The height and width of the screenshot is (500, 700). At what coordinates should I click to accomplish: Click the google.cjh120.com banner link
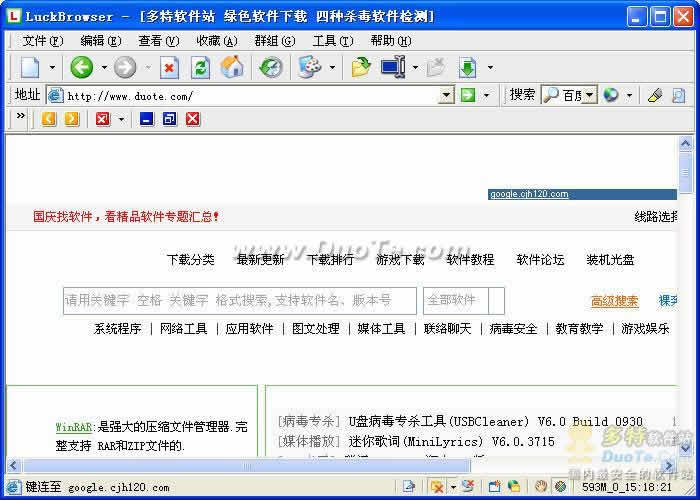coord(529,194)
